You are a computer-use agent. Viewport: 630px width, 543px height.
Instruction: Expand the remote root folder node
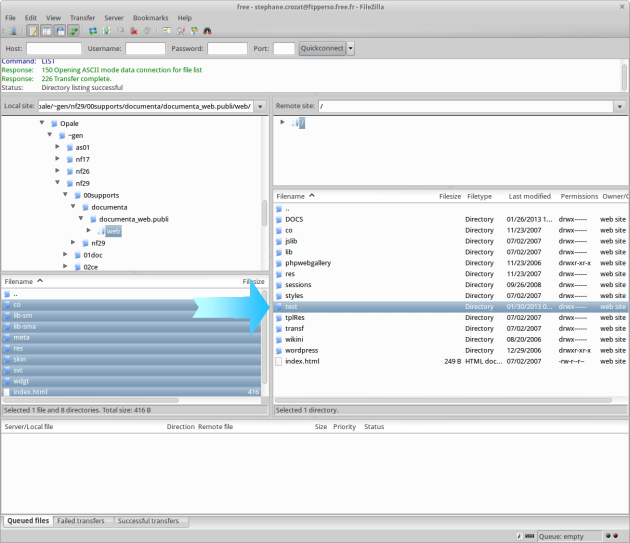point(282,122)
